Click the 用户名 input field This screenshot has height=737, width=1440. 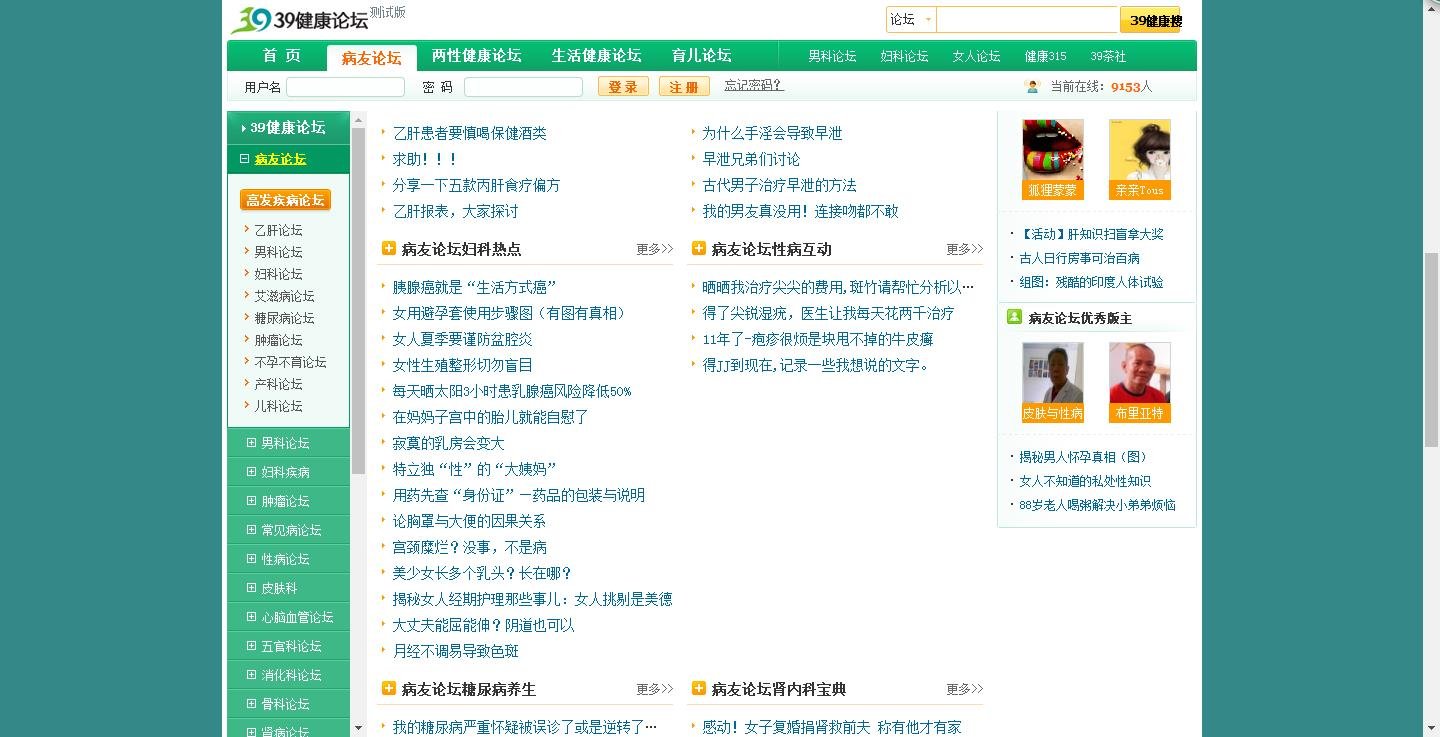coord(345,87)
